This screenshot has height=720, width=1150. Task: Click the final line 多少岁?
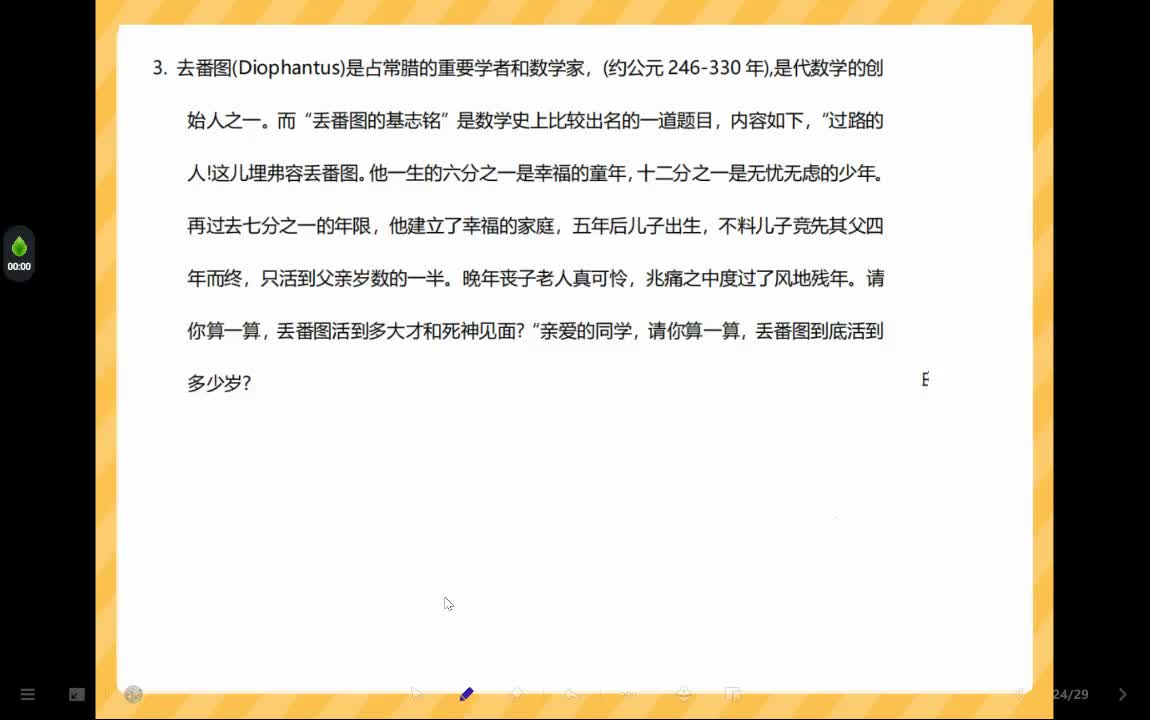pyautogui.click(x=219, y=383)
